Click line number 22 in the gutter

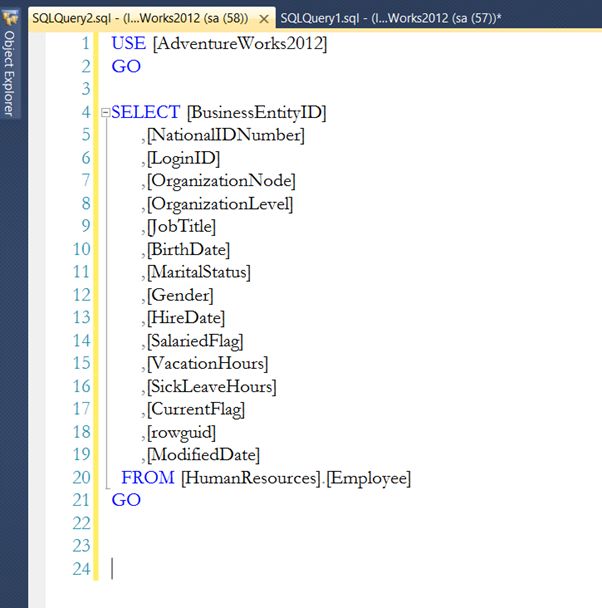pos(81,523)
